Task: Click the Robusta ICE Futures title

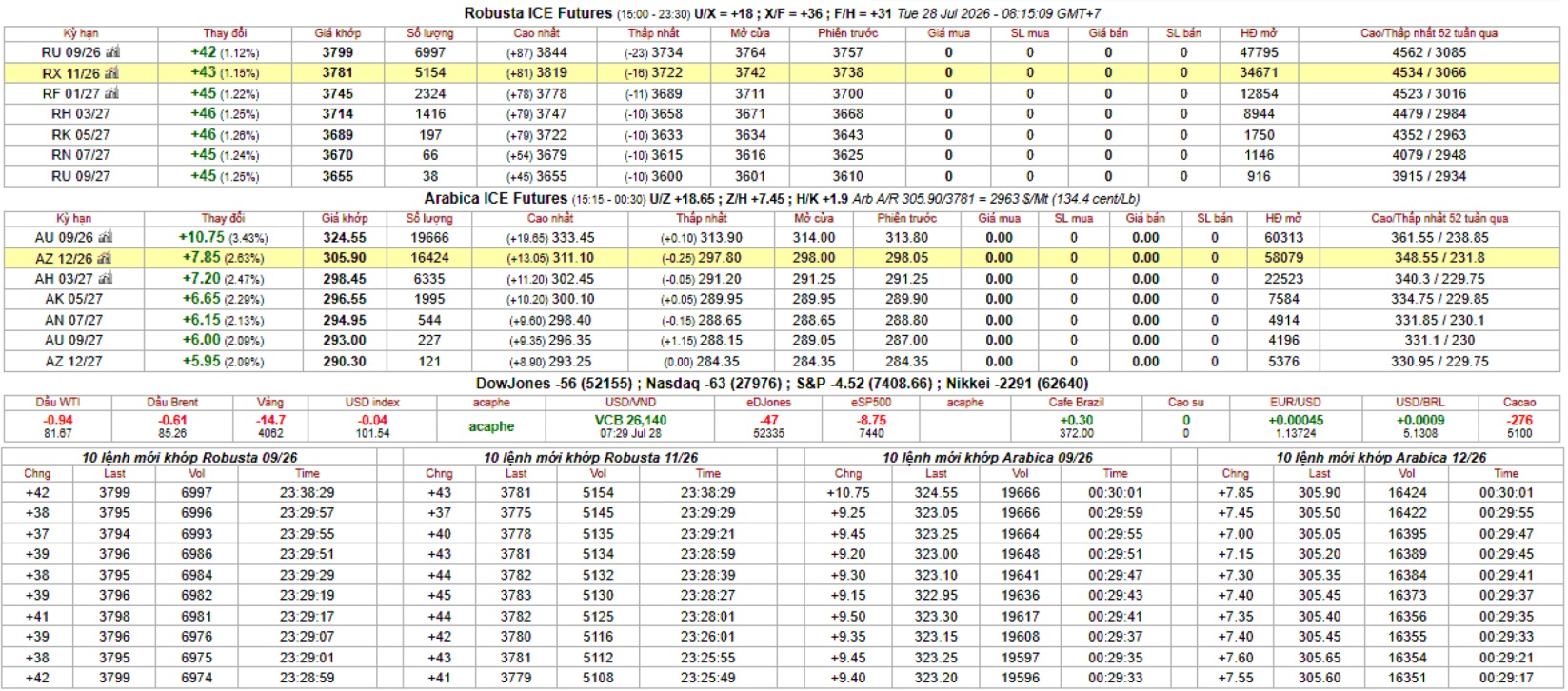Action: (538, 13)
